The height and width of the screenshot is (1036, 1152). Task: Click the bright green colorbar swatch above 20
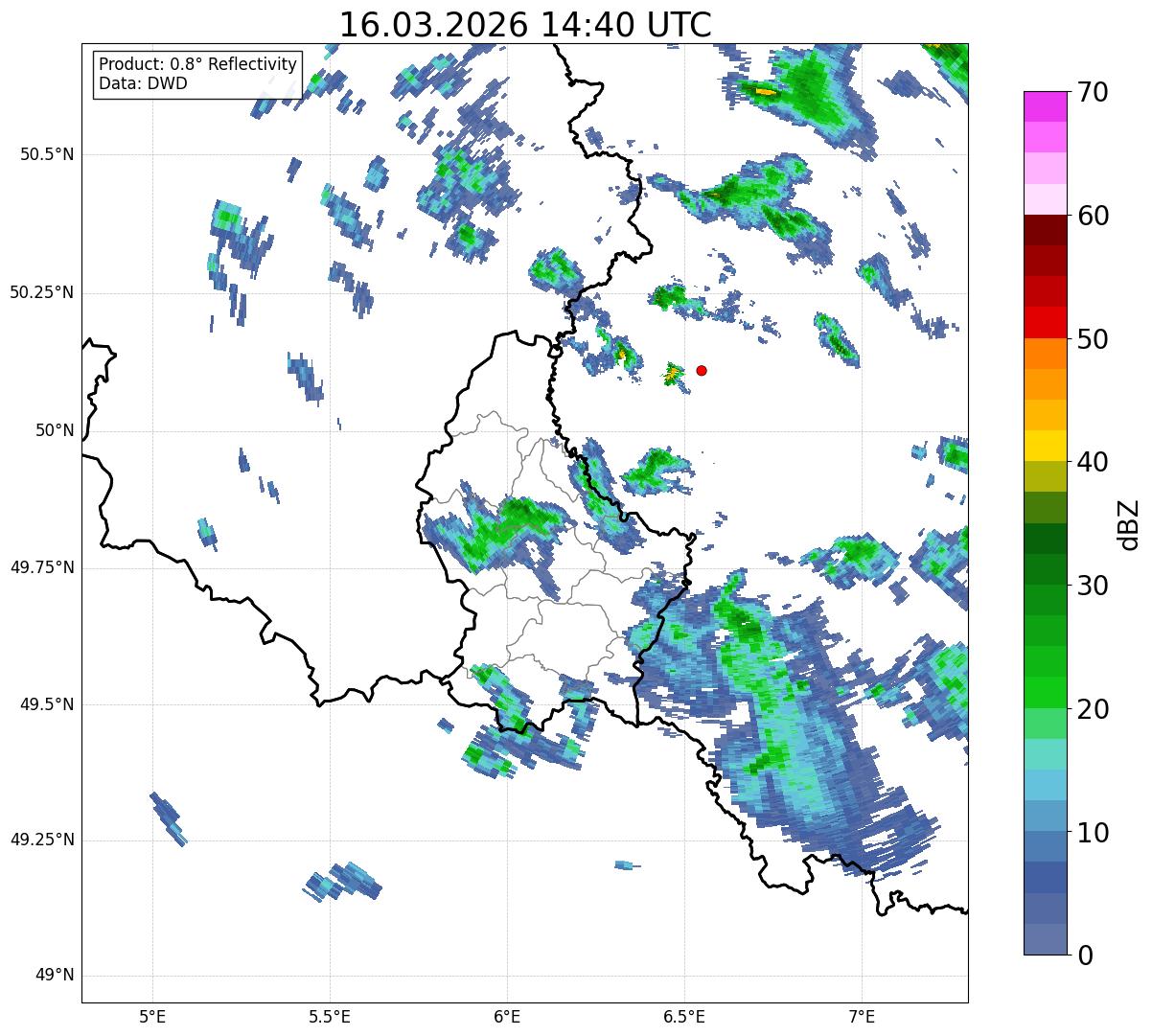tap(1045, 692)
